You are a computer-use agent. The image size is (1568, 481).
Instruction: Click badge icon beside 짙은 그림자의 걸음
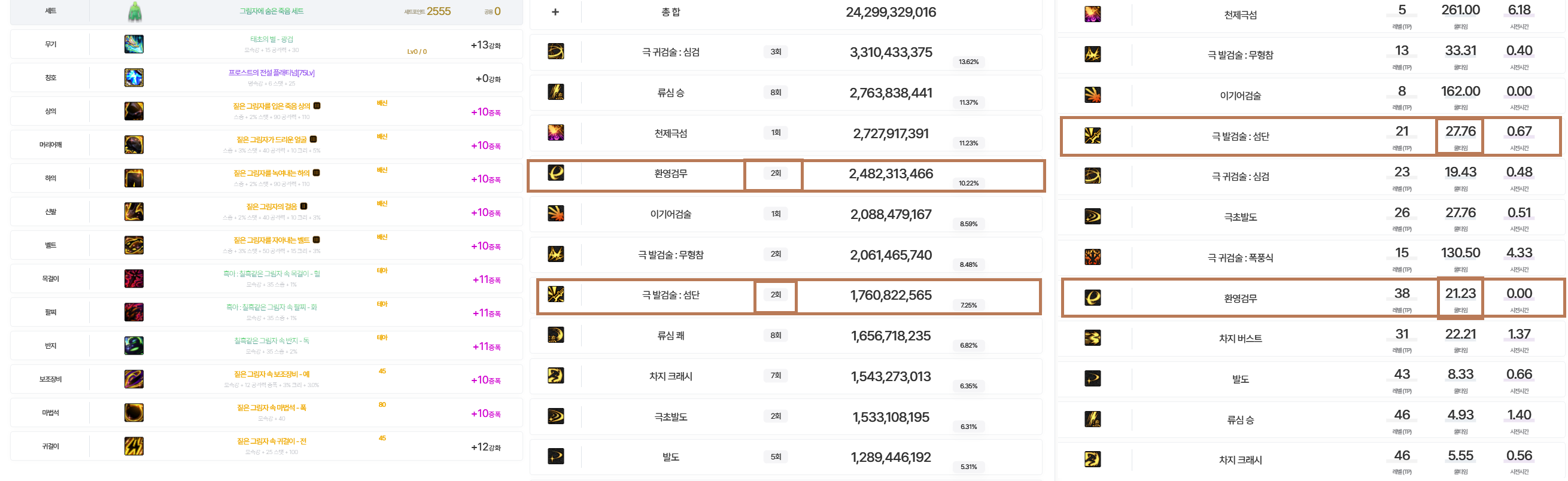(304, 206)
